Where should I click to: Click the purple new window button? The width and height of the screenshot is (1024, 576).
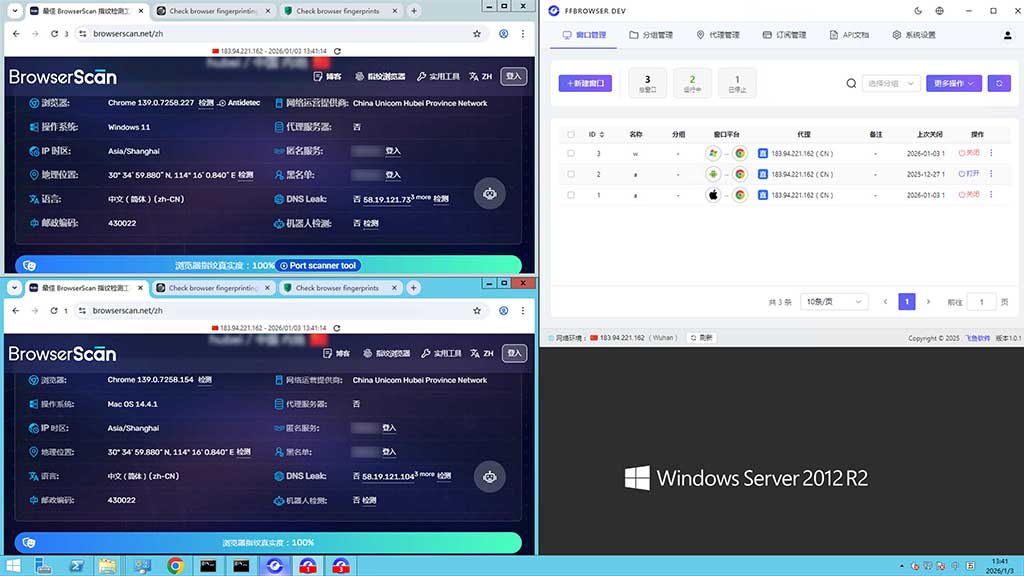pos(585,84)
